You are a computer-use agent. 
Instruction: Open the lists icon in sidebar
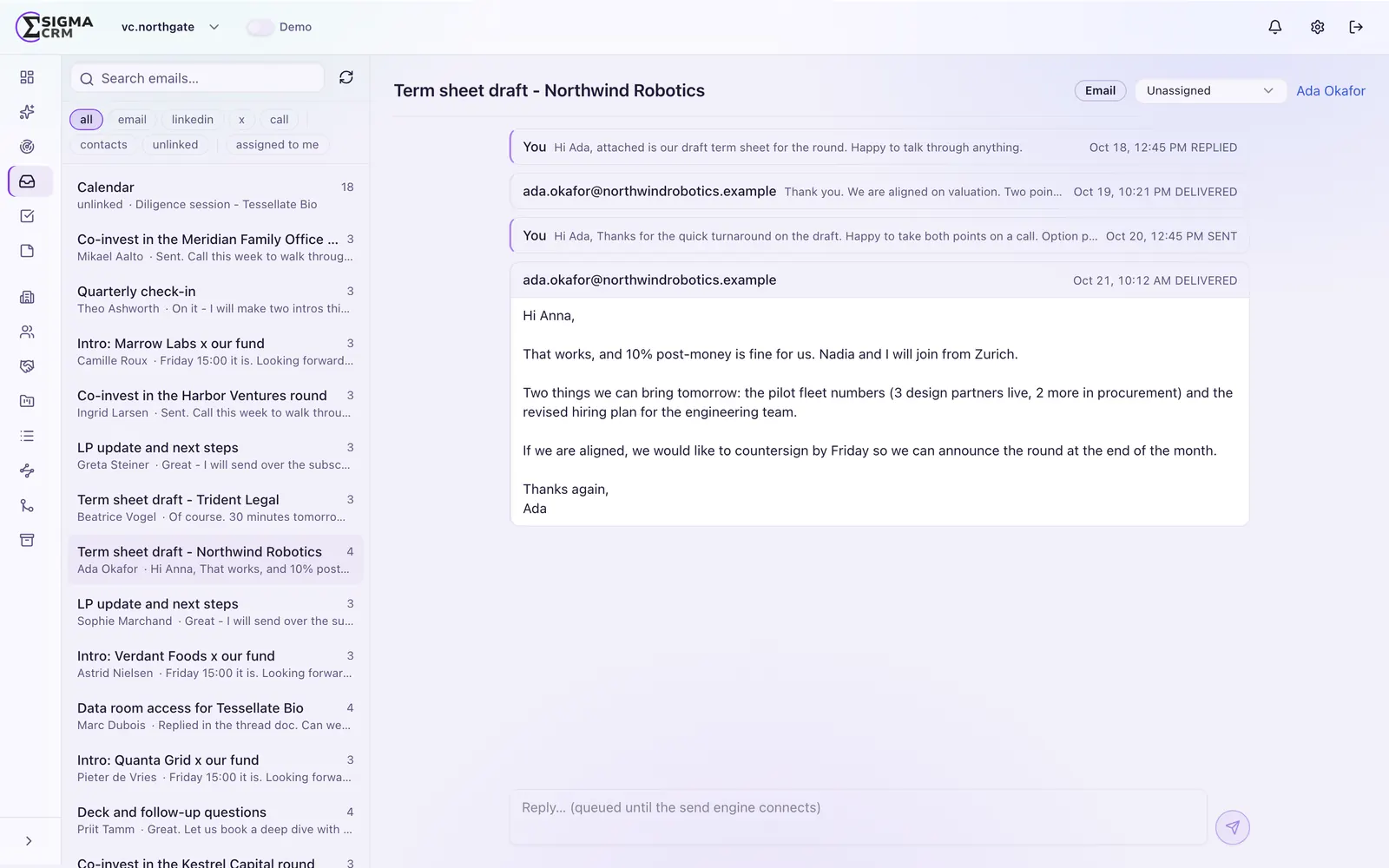pyautogui.click(x=27, y=436)
